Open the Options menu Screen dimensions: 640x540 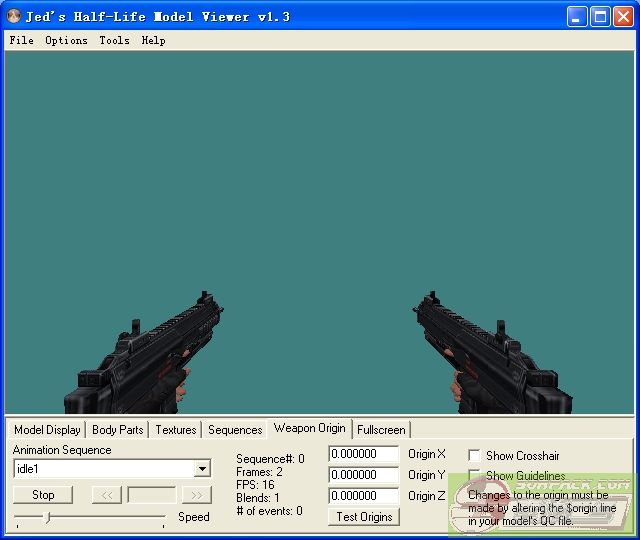[66, 41]
